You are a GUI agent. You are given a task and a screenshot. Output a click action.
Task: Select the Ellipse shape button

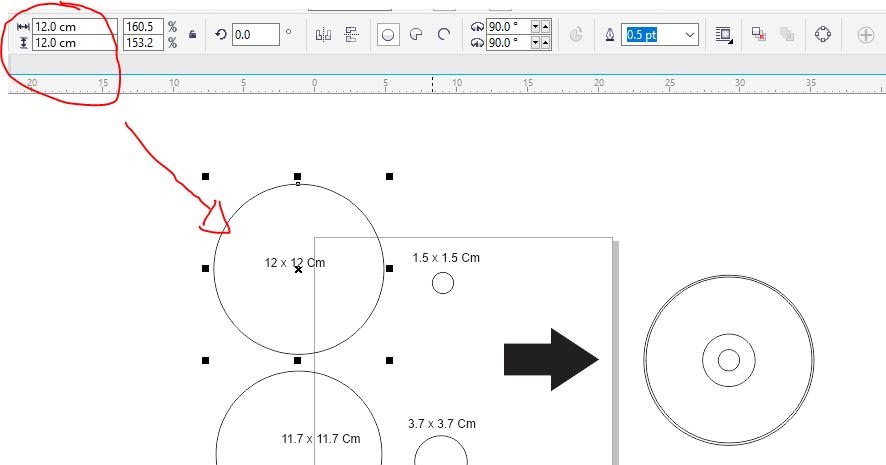[x=388, y=35]
